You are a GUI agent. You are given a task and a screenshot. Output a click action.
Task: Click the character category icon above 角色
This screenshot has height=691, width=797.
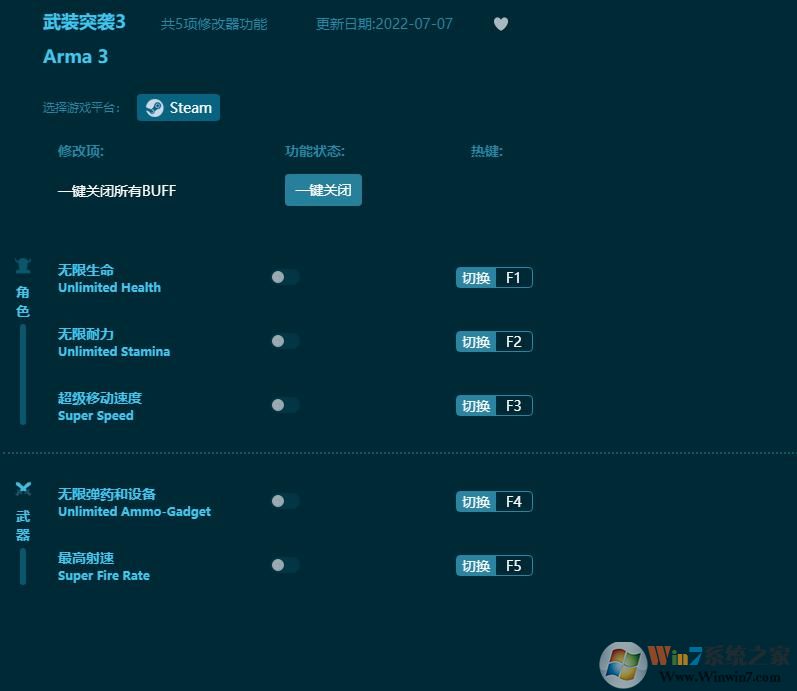[x=23, y=265]
